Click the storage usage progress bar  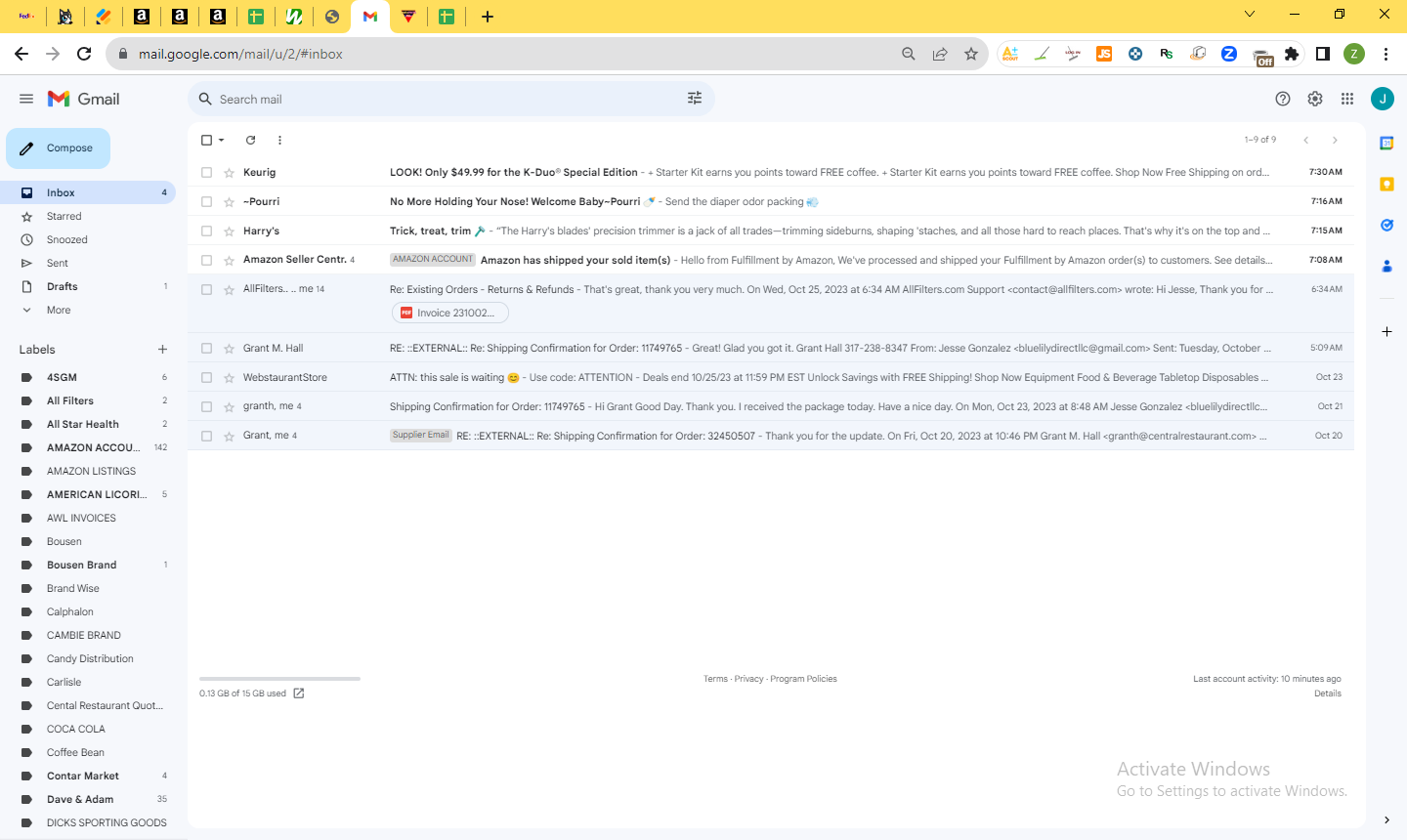pos(279,678)
